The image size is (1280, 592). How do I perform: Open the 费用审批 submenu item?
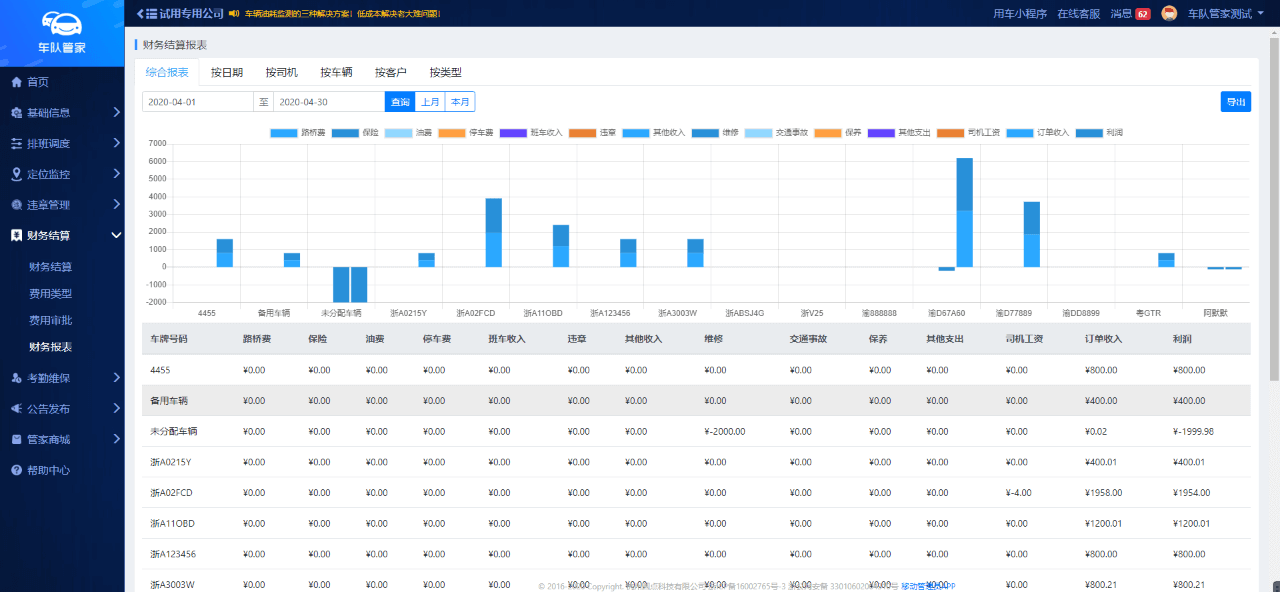50,321
